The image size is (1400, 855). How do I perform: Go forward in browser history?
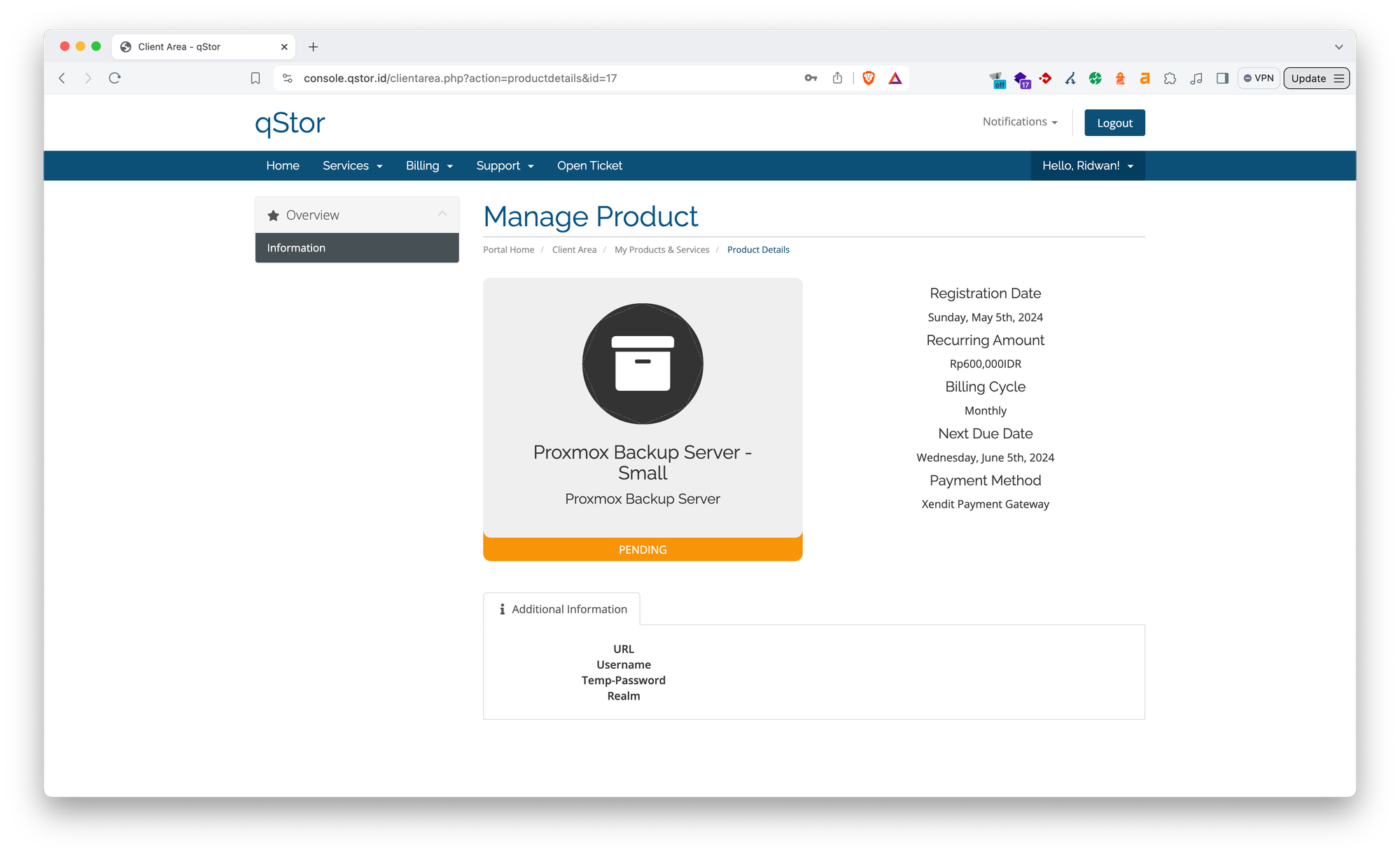(88, 78)
